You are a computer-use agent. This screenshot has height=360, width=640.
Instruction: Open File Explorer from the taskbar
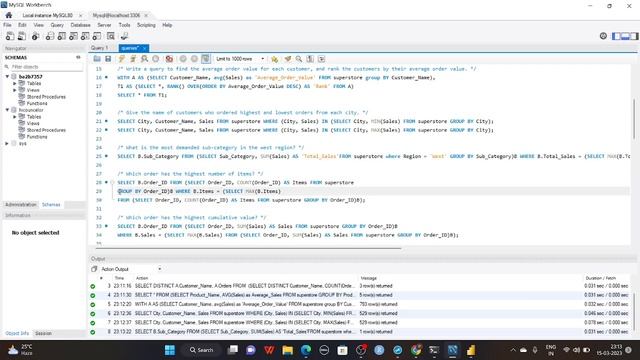(x=287, y=350)
